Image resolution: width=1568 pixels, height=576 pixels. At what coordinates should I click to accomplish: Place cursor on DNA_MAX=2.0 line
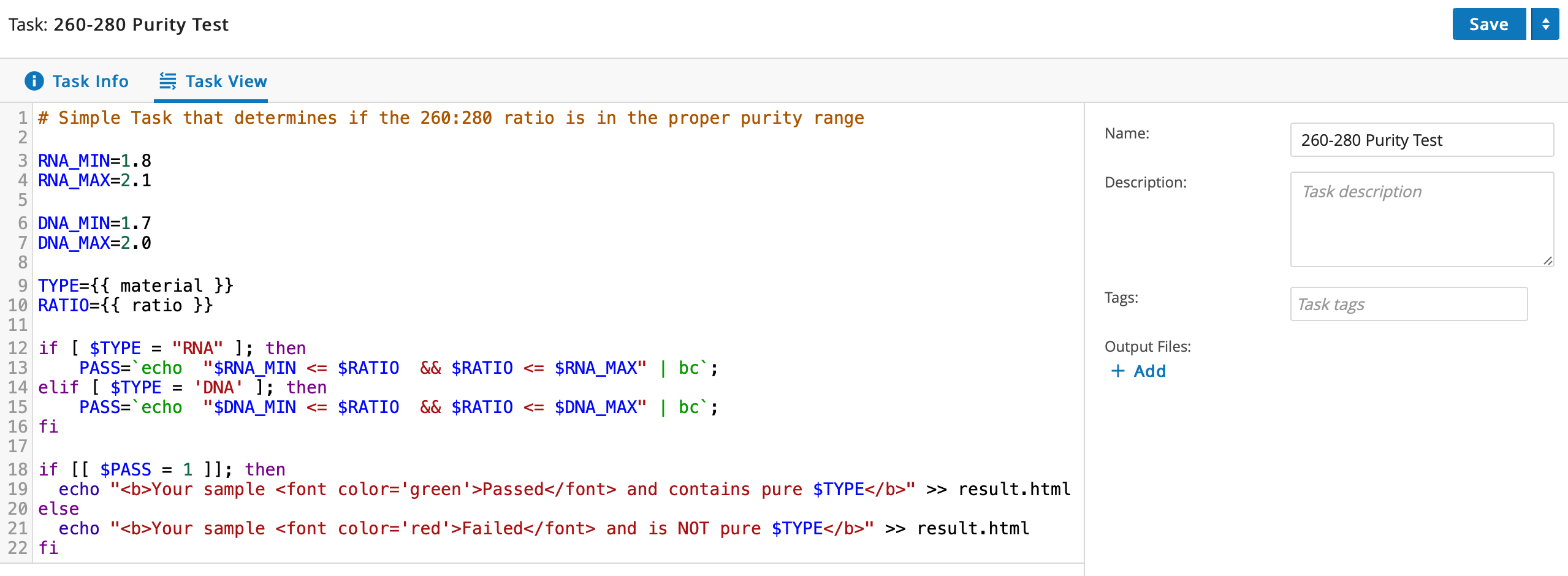(x=94, y=243)
